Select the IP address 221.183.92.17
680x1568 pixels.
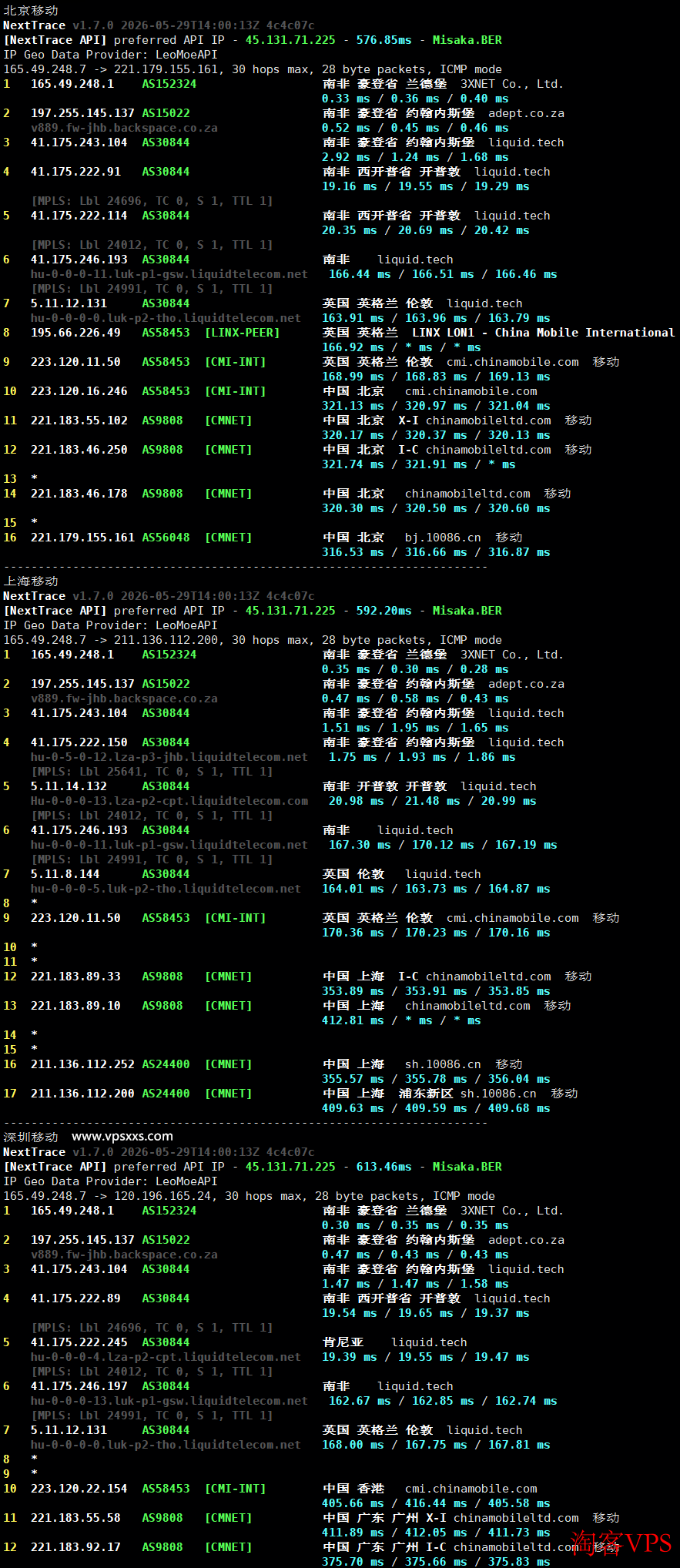pyautogui.click(x=75, y=1547)
